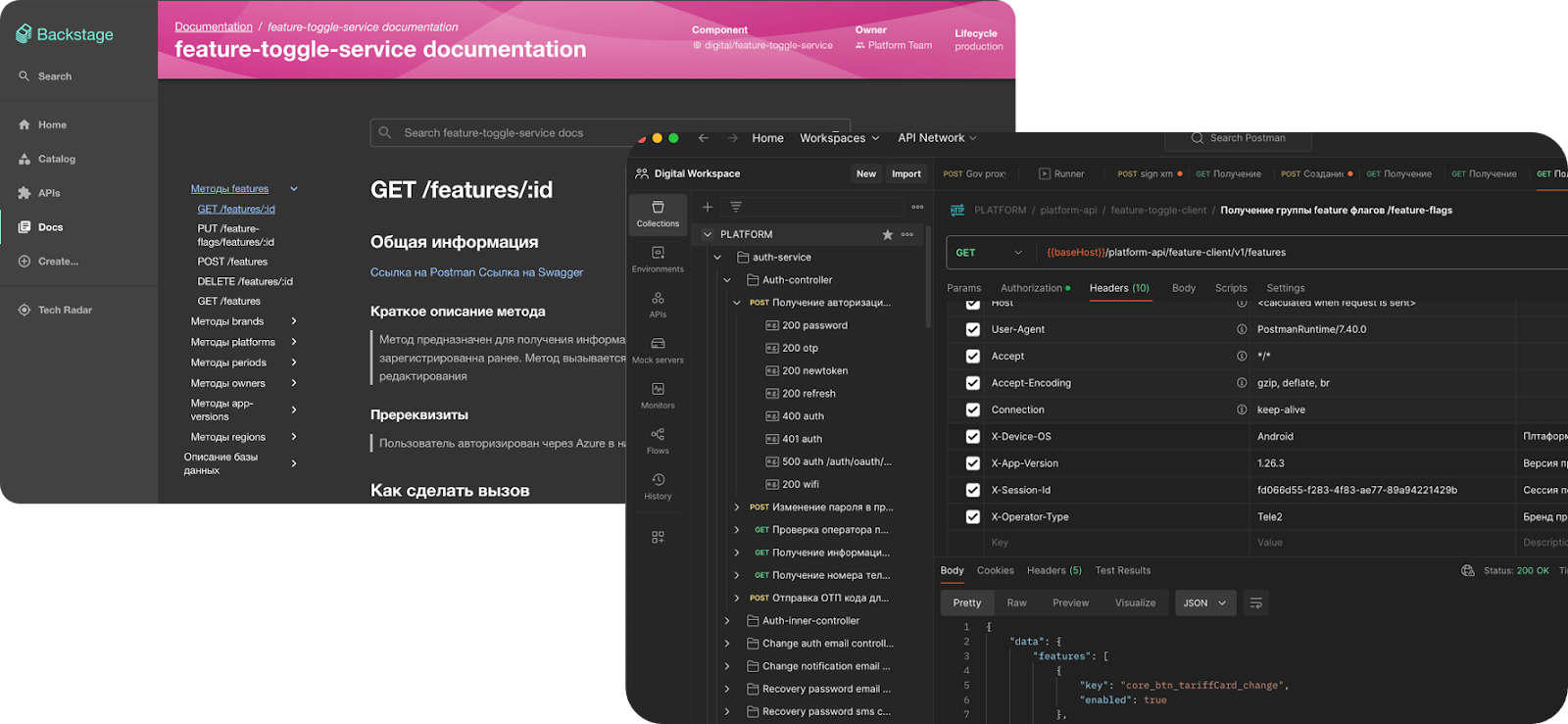
Task: Star the PLATFORM collection
Action: (x=888, y=234)
